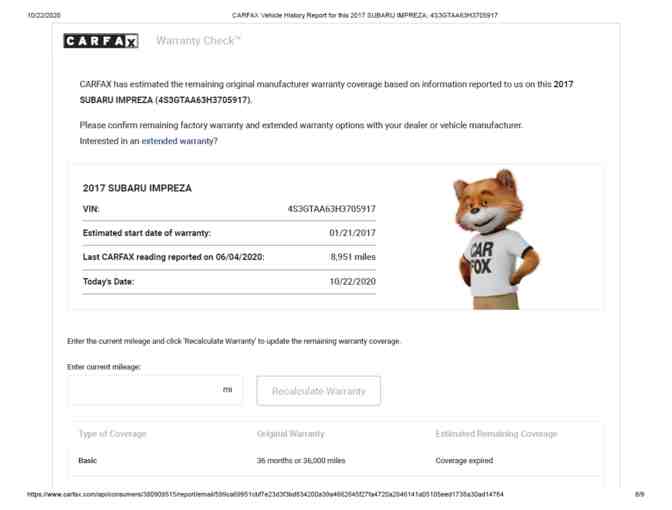Click the Estimated Remaining Coverage column header
This screenshot has height=510, width=672.
496,434
